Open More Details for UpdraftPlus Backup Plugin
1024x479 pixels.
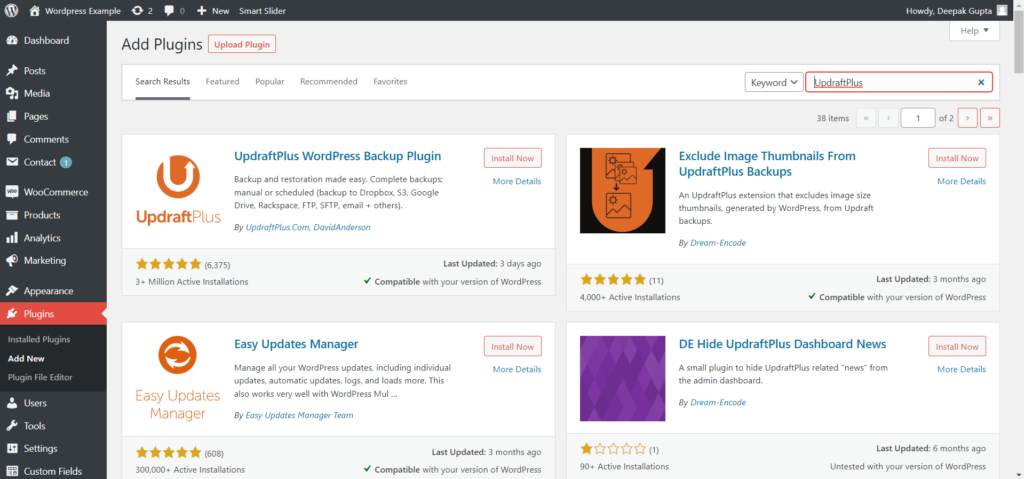click(517, 181)
